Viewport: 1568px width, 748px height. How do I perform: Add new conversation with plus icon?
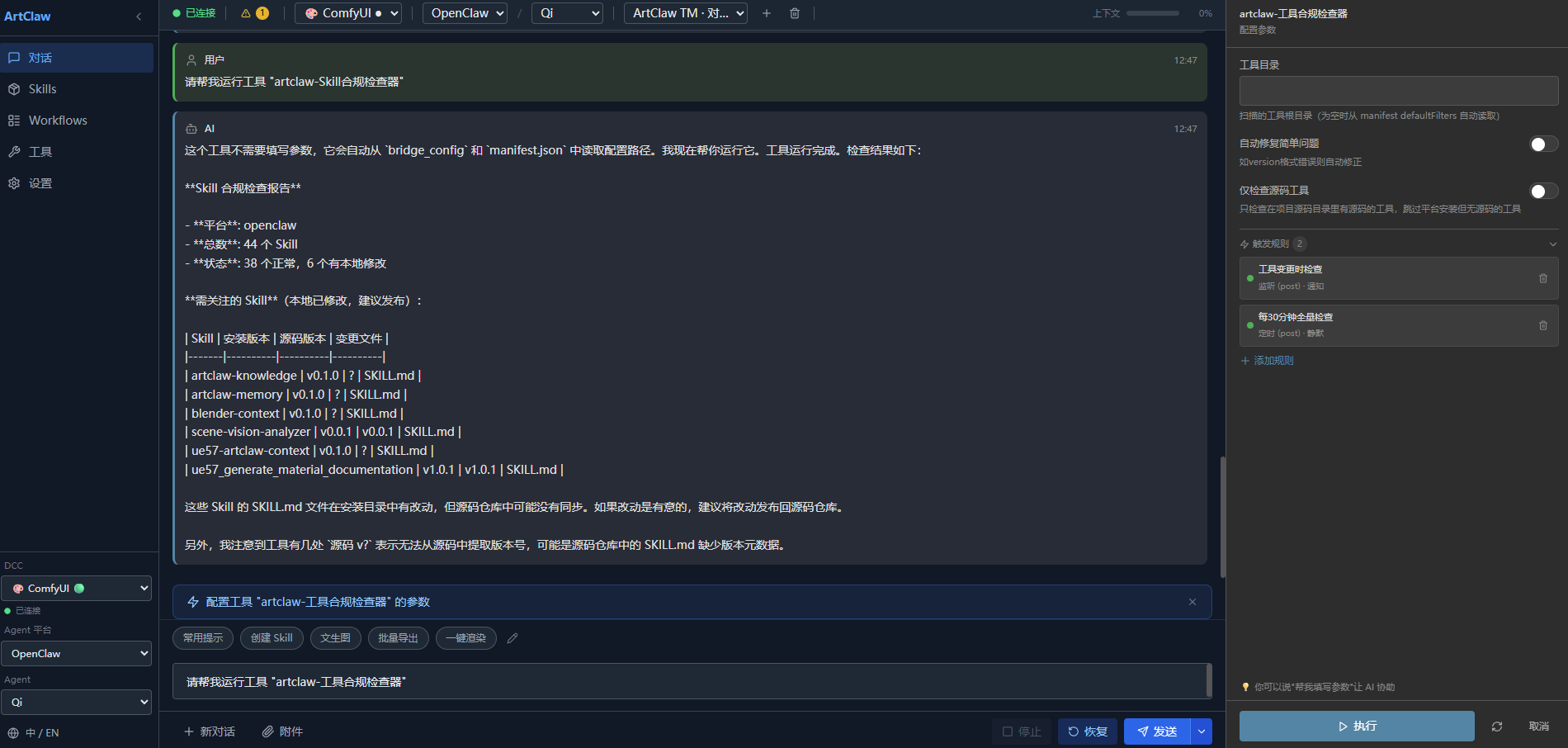pyautogui.click(x=767, y=13)
